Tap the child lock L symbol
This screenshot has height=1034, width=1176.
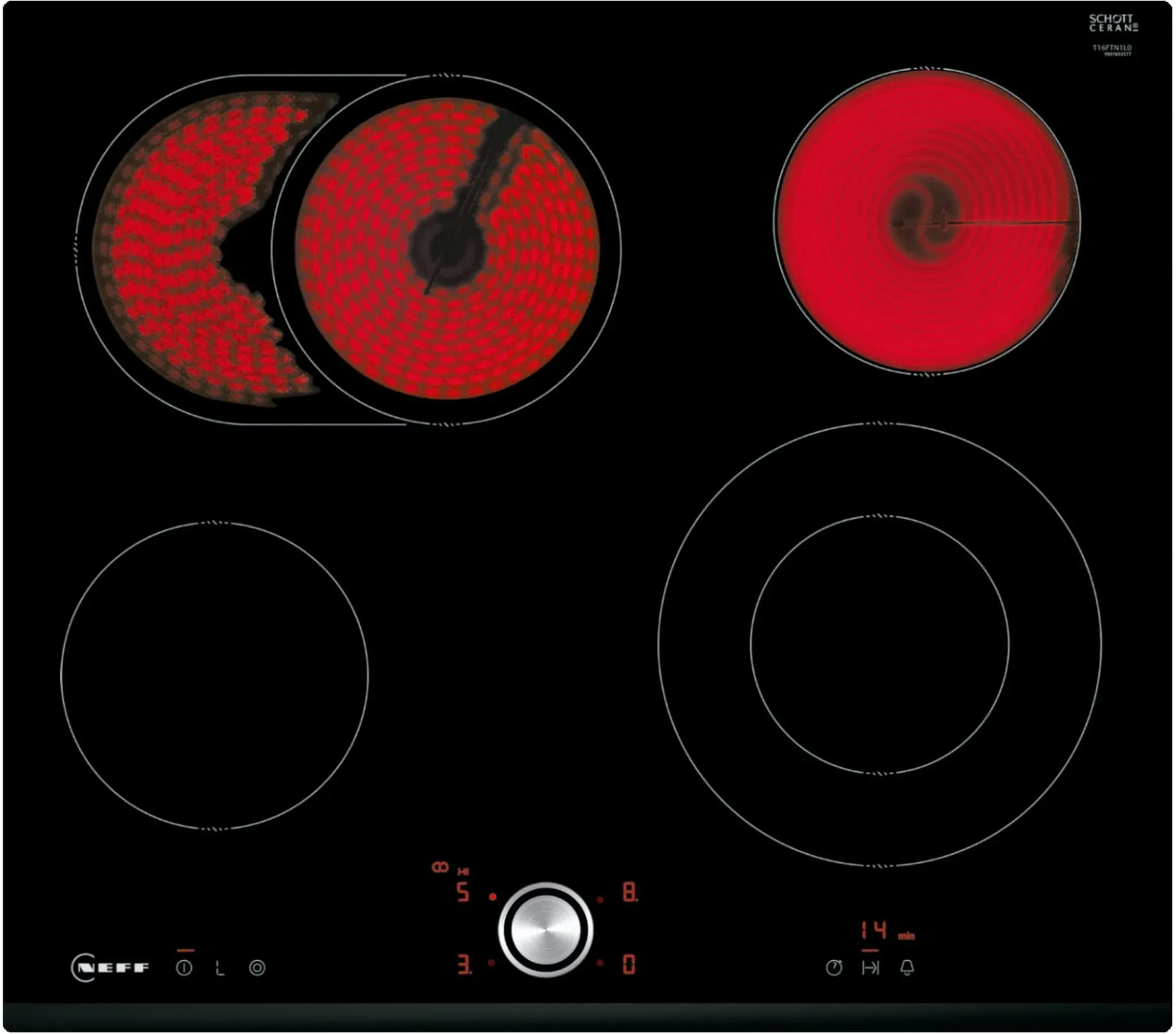[220, 968]
